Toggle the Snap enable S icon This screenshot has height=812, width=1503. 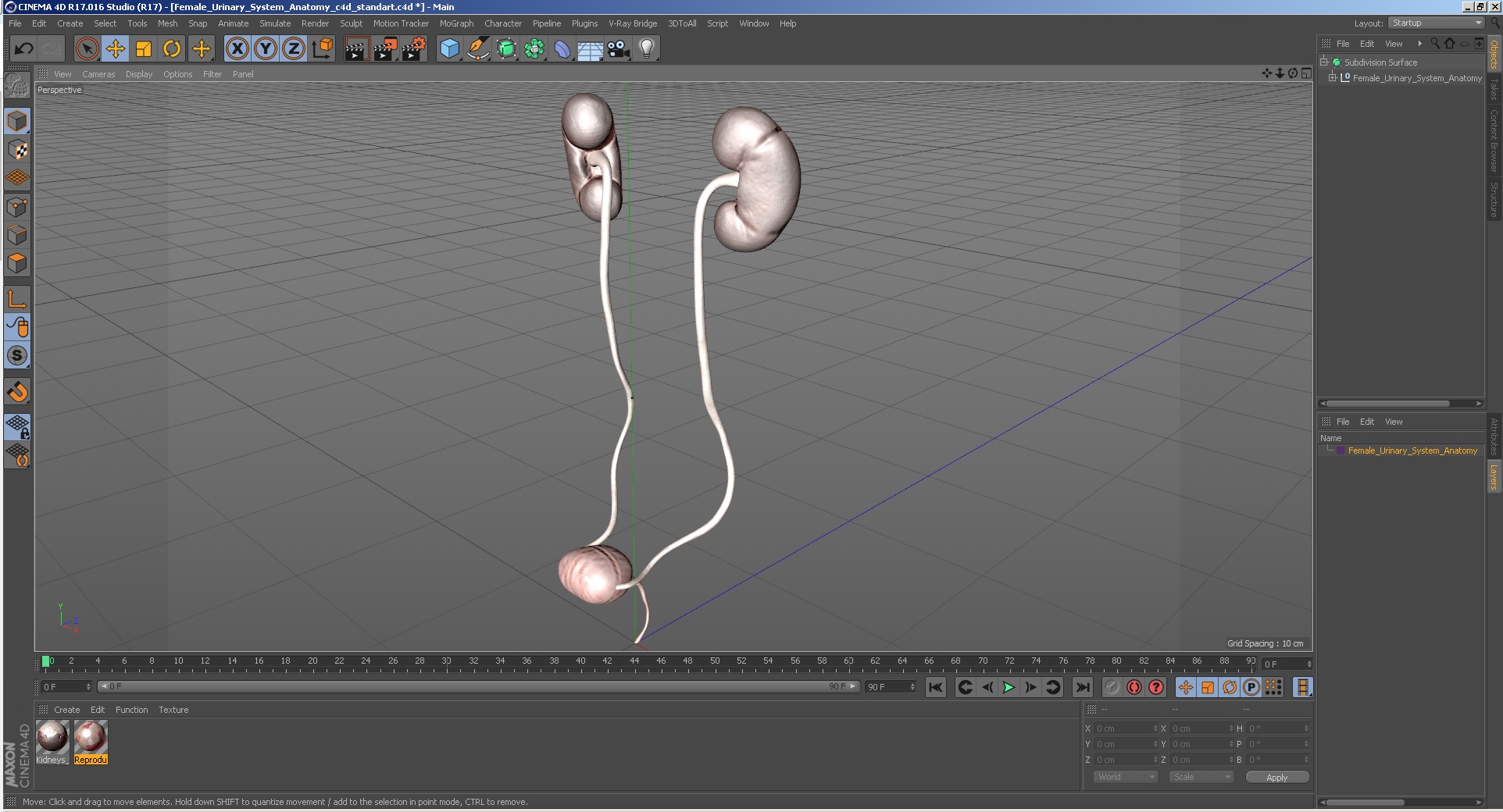click(x=17, y=355)
